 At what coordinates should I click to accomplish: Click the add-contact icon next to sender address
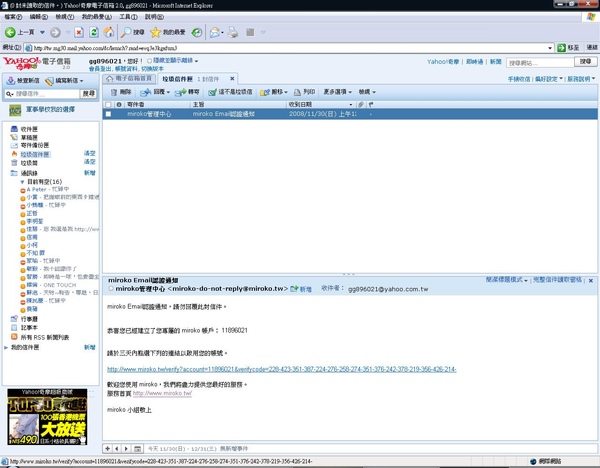pos(294,289)
